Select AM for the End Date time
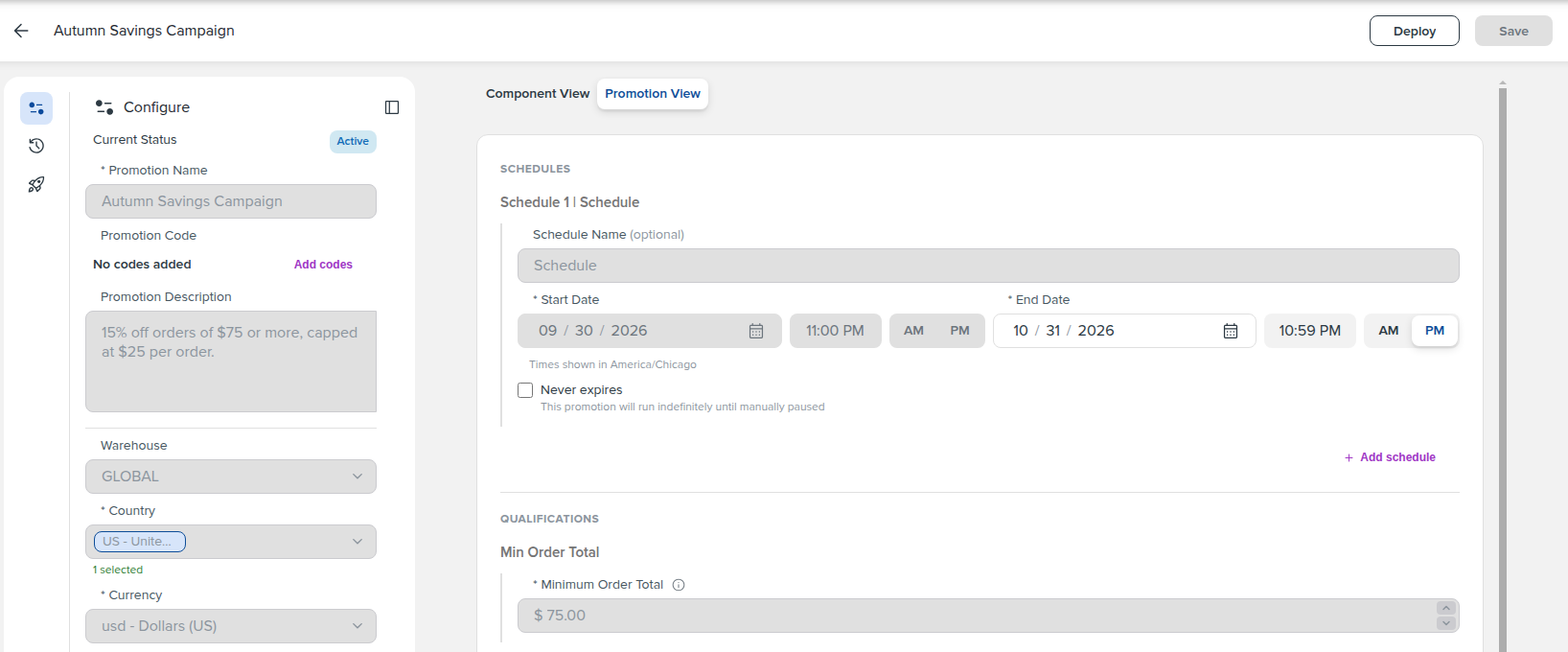The image size is (1568, 652). click(x=1389, y=331)
